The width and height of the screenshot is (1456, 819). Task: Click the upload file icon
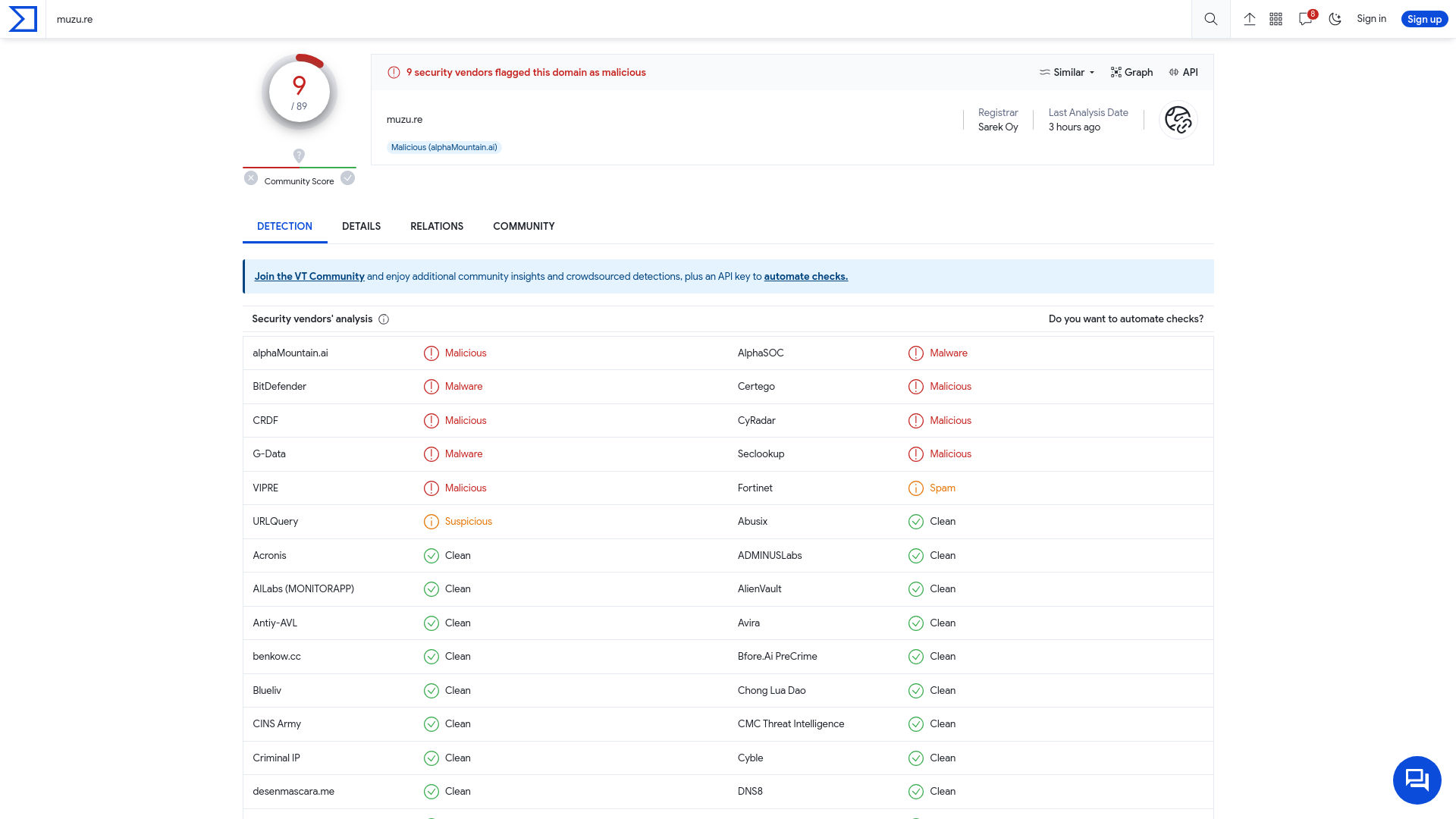[x=1250, y=19]
